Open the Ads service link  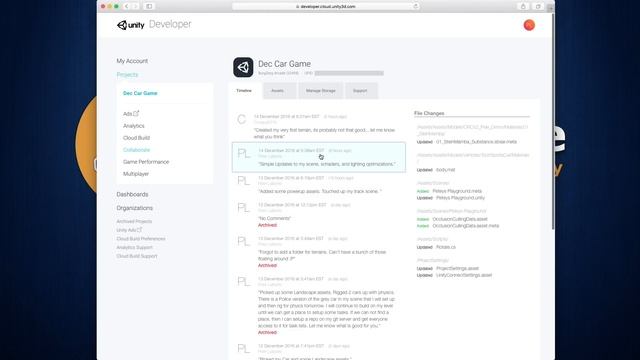[128, 114]
